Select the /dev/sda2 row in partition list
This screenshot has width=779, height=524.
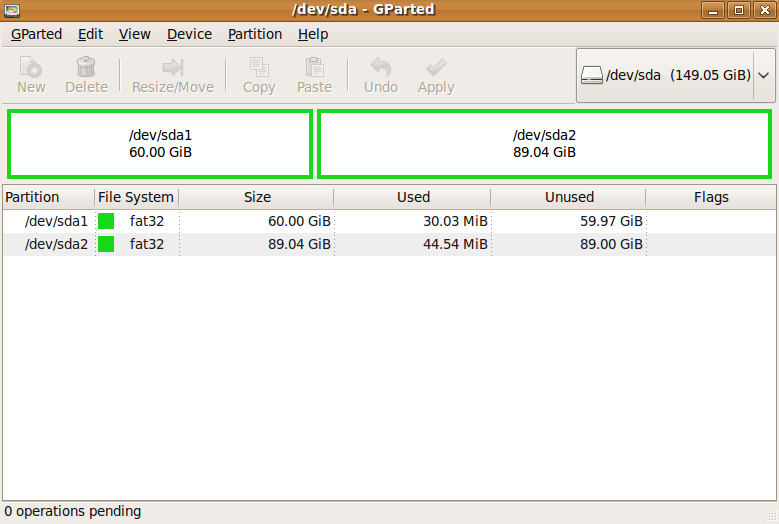[389, 244]
